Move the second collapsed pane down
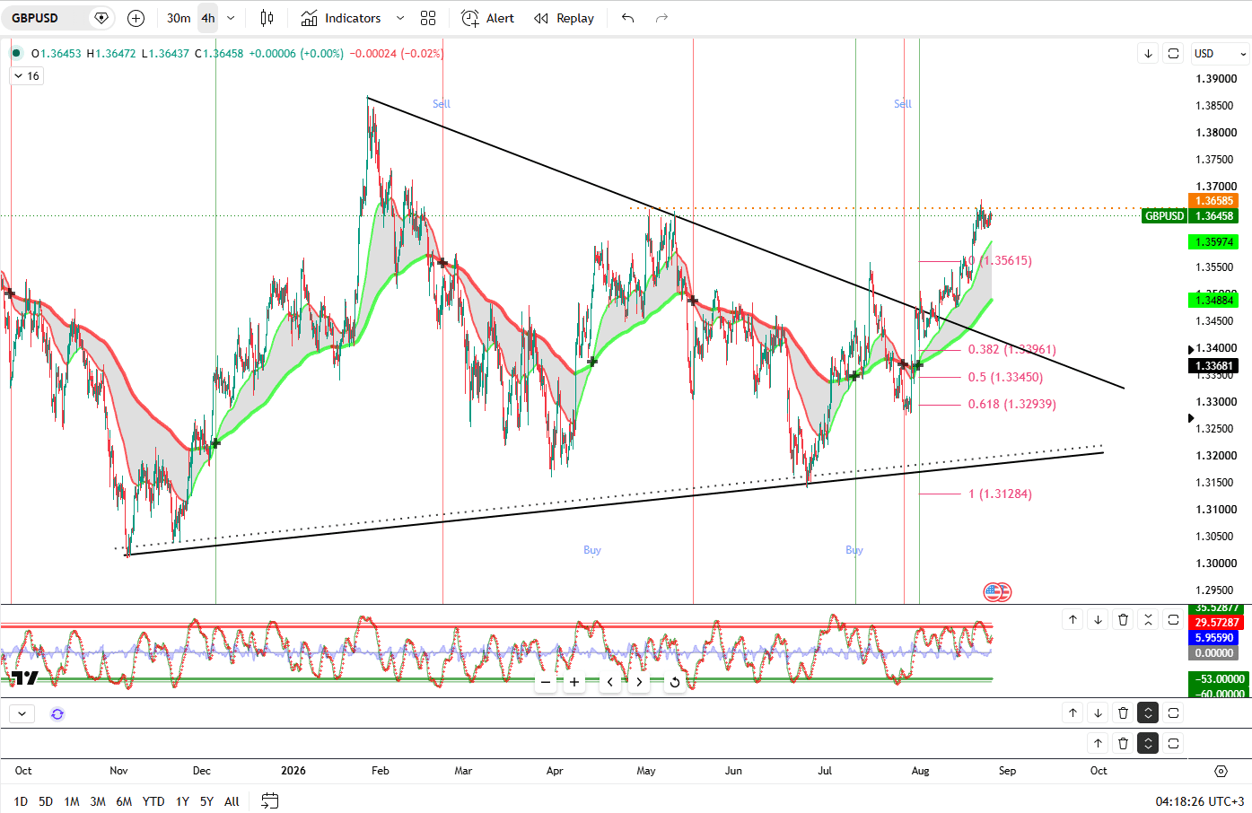This screenshot has height=813, width=1252. point(1098,713)
